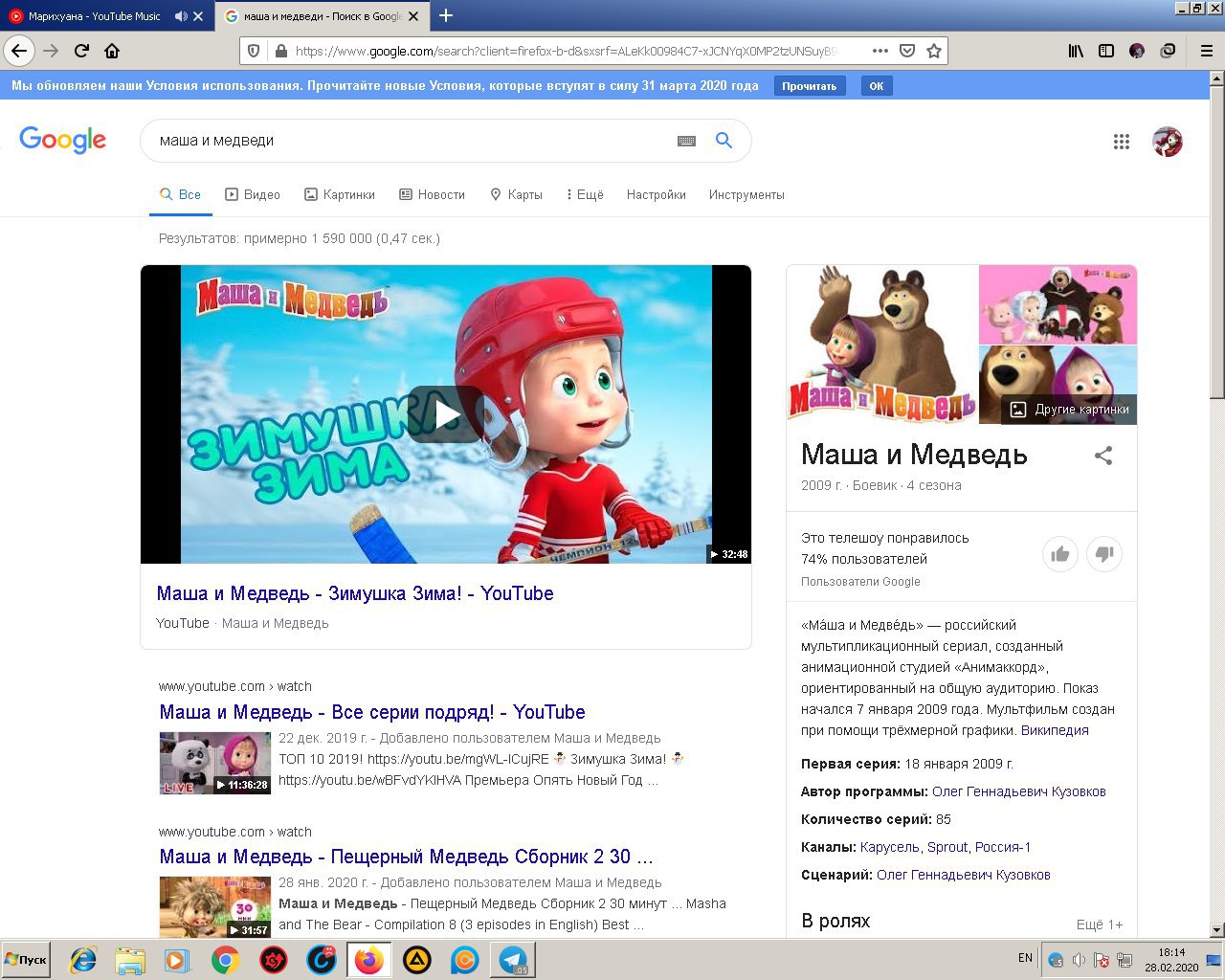
Task: Open a new tab with plus button
Action: point(446,15)
